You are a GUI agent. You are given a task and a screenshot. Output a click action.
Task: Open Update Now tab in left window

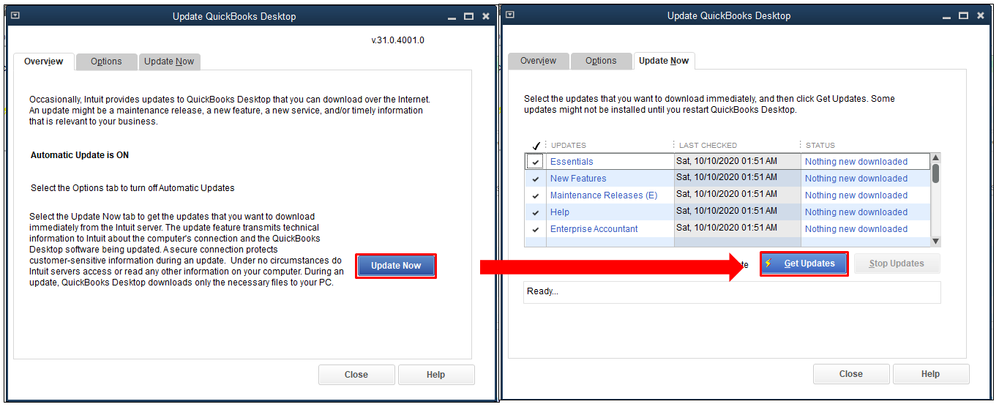[x=169, y=62]
